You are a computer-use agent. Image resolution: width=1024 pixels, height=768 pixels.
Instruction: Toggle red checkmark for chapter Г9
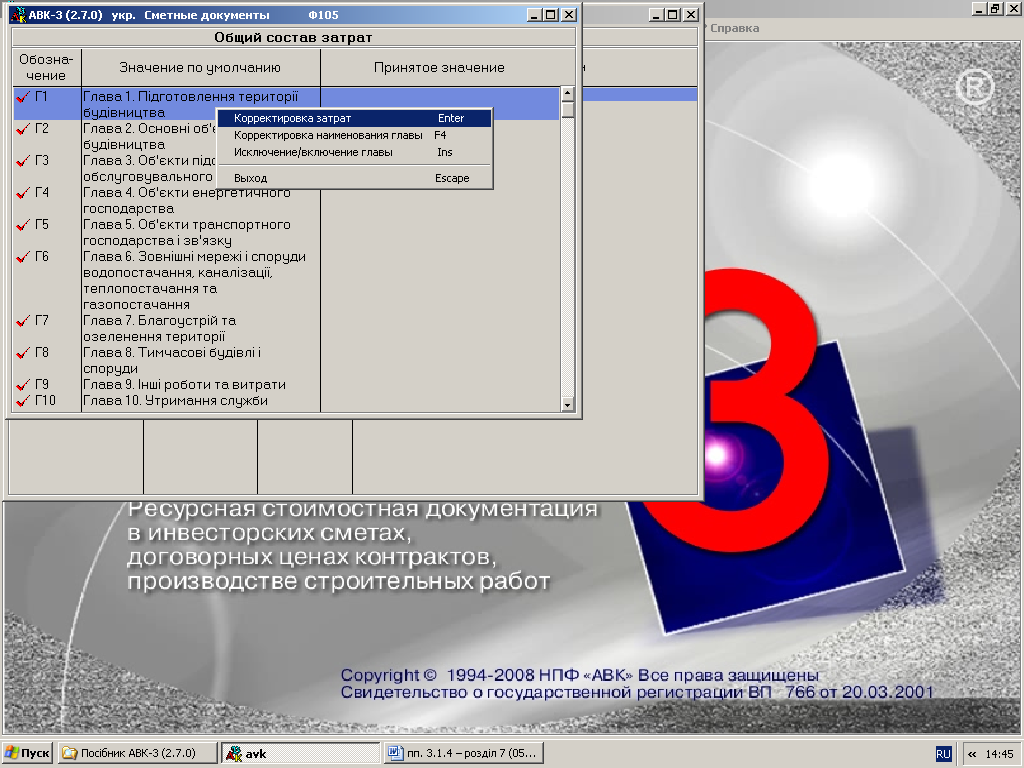24,385
